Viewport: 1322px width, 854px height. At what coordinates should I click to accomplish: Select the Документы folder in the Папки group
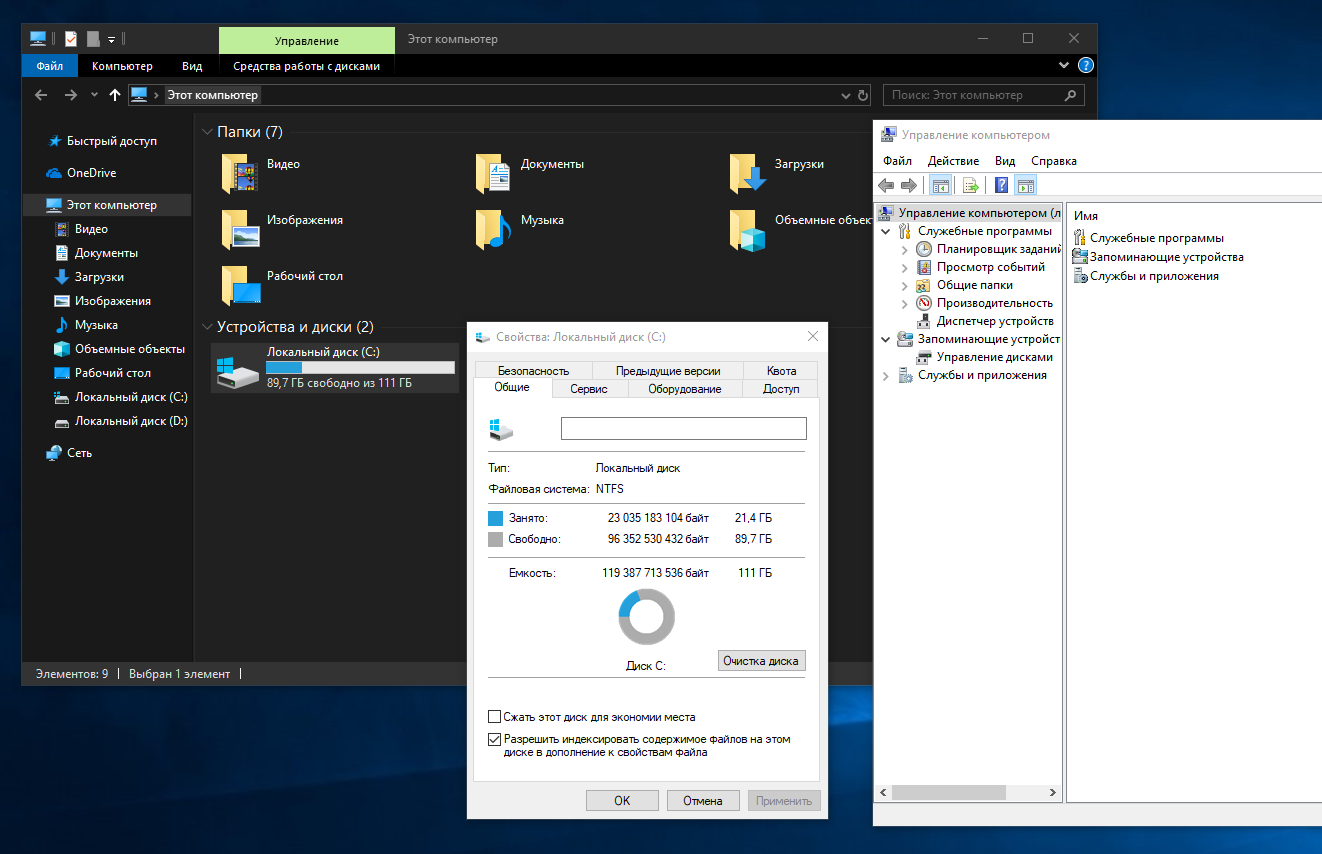(x=530, y=173)
